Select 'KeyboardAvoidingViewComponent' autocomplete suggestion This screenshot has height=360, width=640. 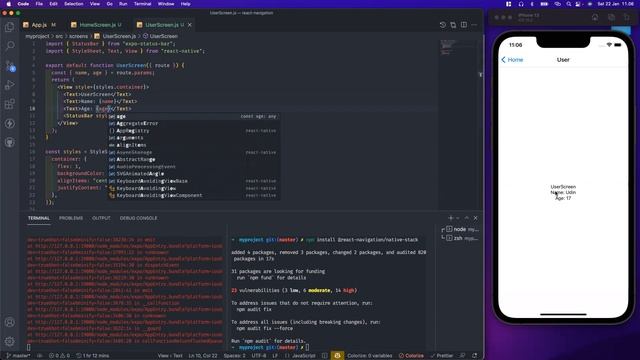(194, 195)
